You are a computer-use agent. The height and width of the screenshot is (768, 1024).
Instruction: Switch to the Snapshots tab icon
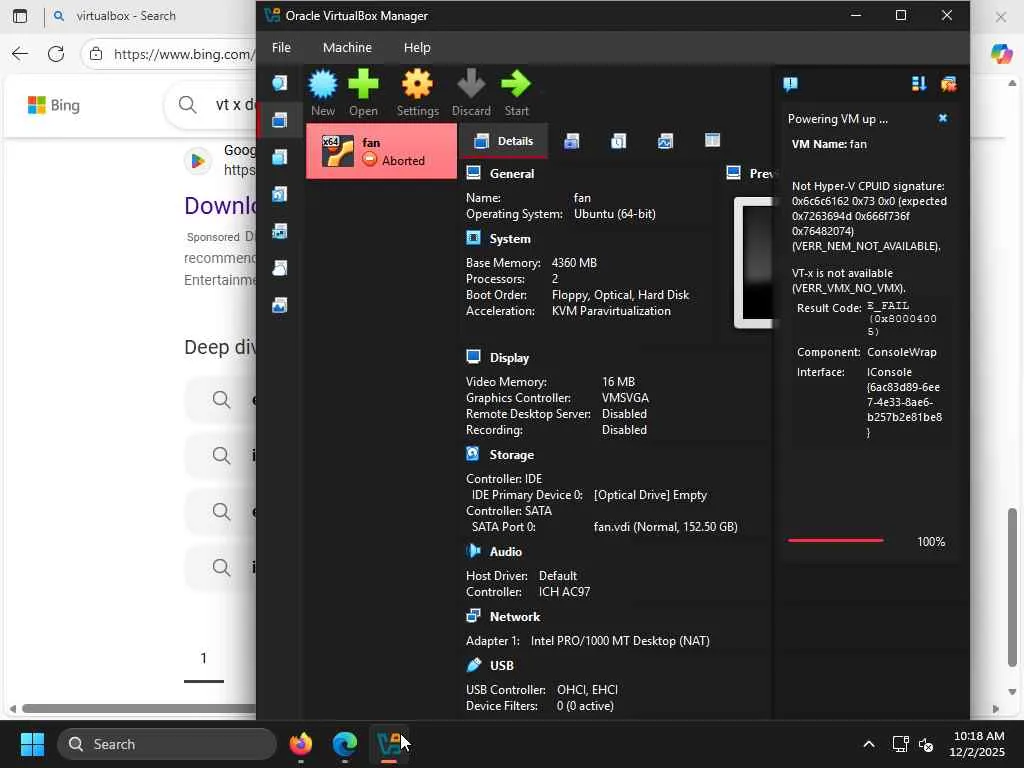pyautogui.click(x=571, y=141)
